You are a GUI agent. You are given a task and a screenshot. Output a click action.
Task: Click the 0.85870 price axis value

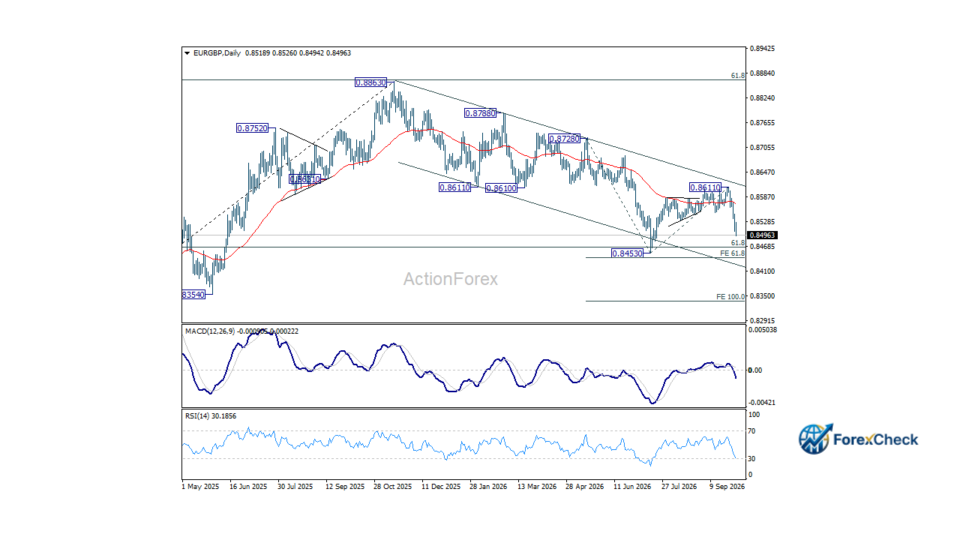click(762, 197)
